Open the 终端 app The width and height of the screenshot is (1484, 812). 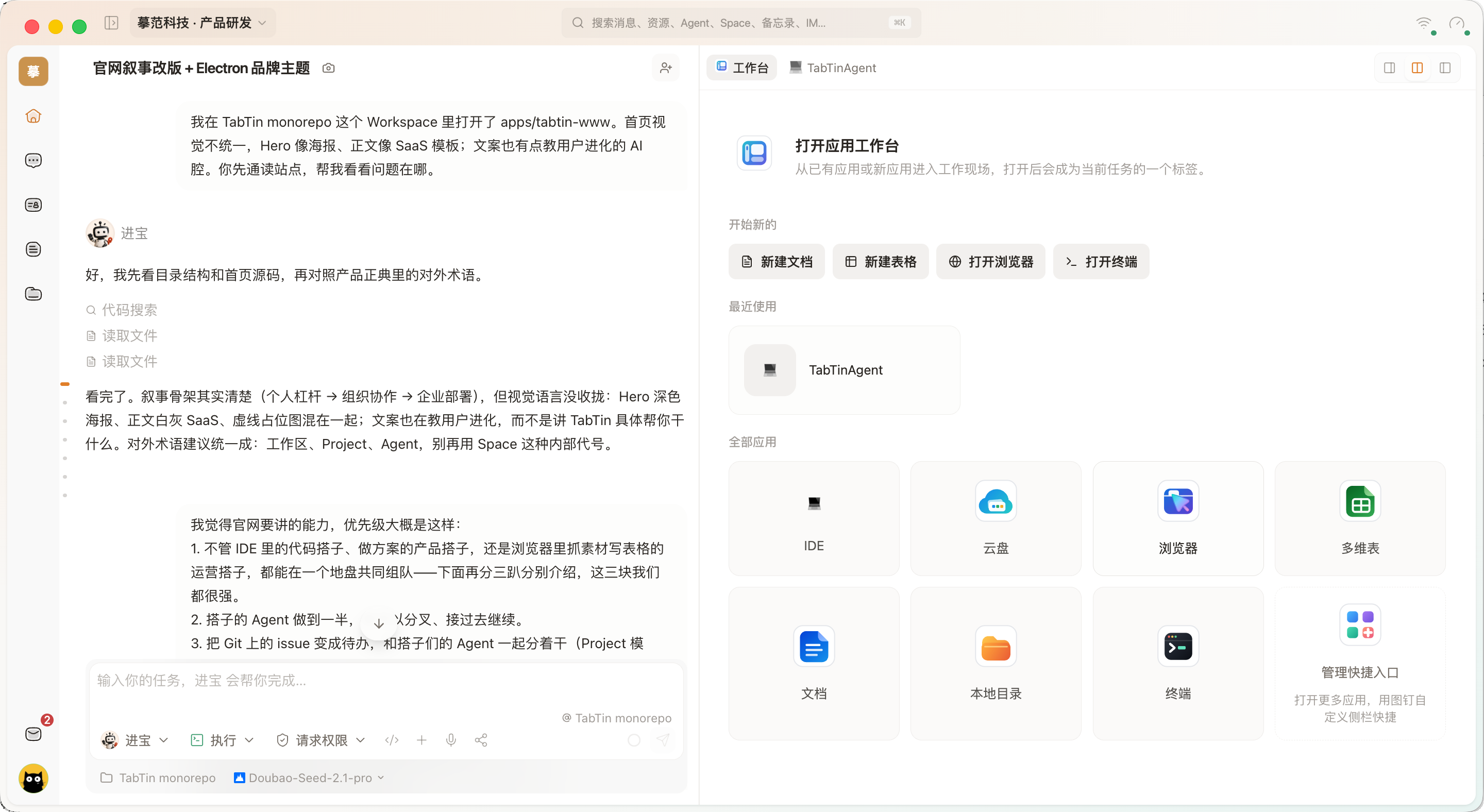coord(1177,664)
